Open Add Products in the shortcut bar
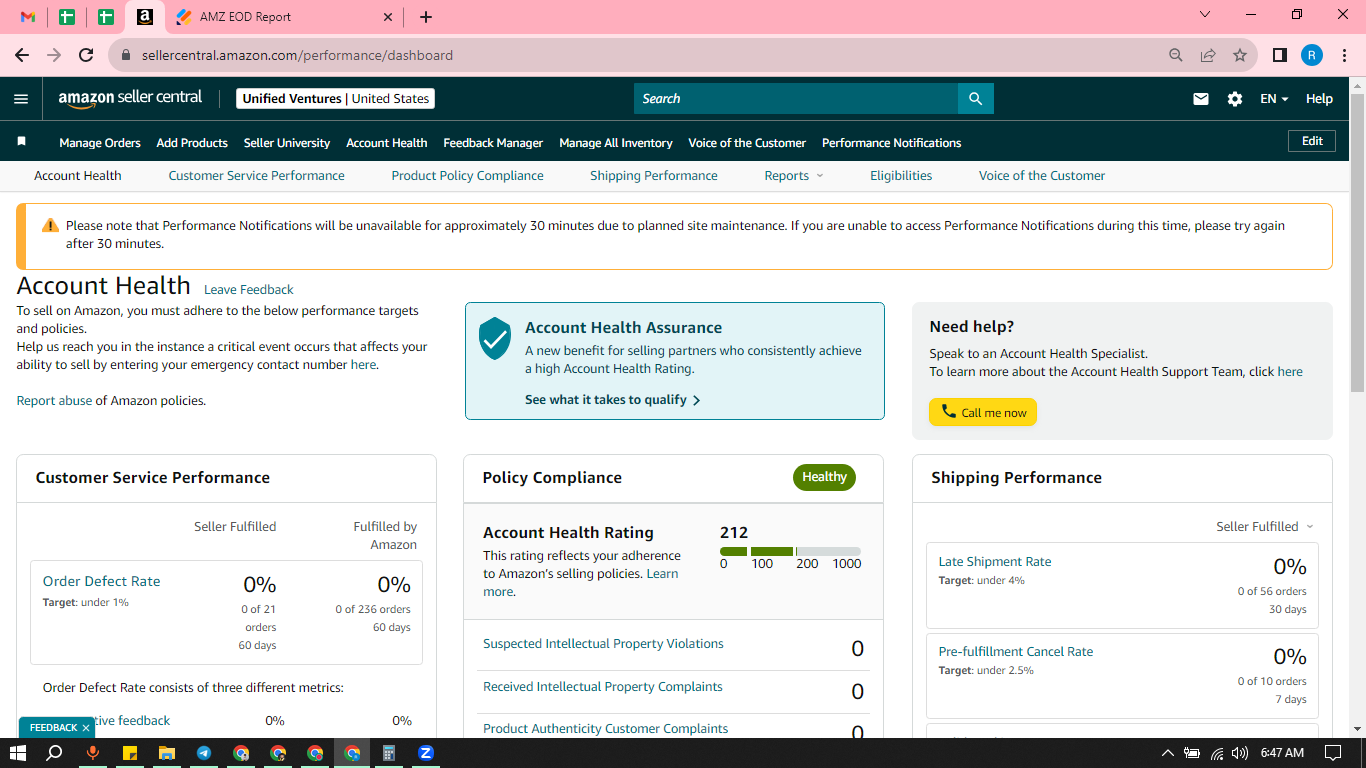This screenshot has width=1366, height=768. pyautogui.click(x=192, y=143)
